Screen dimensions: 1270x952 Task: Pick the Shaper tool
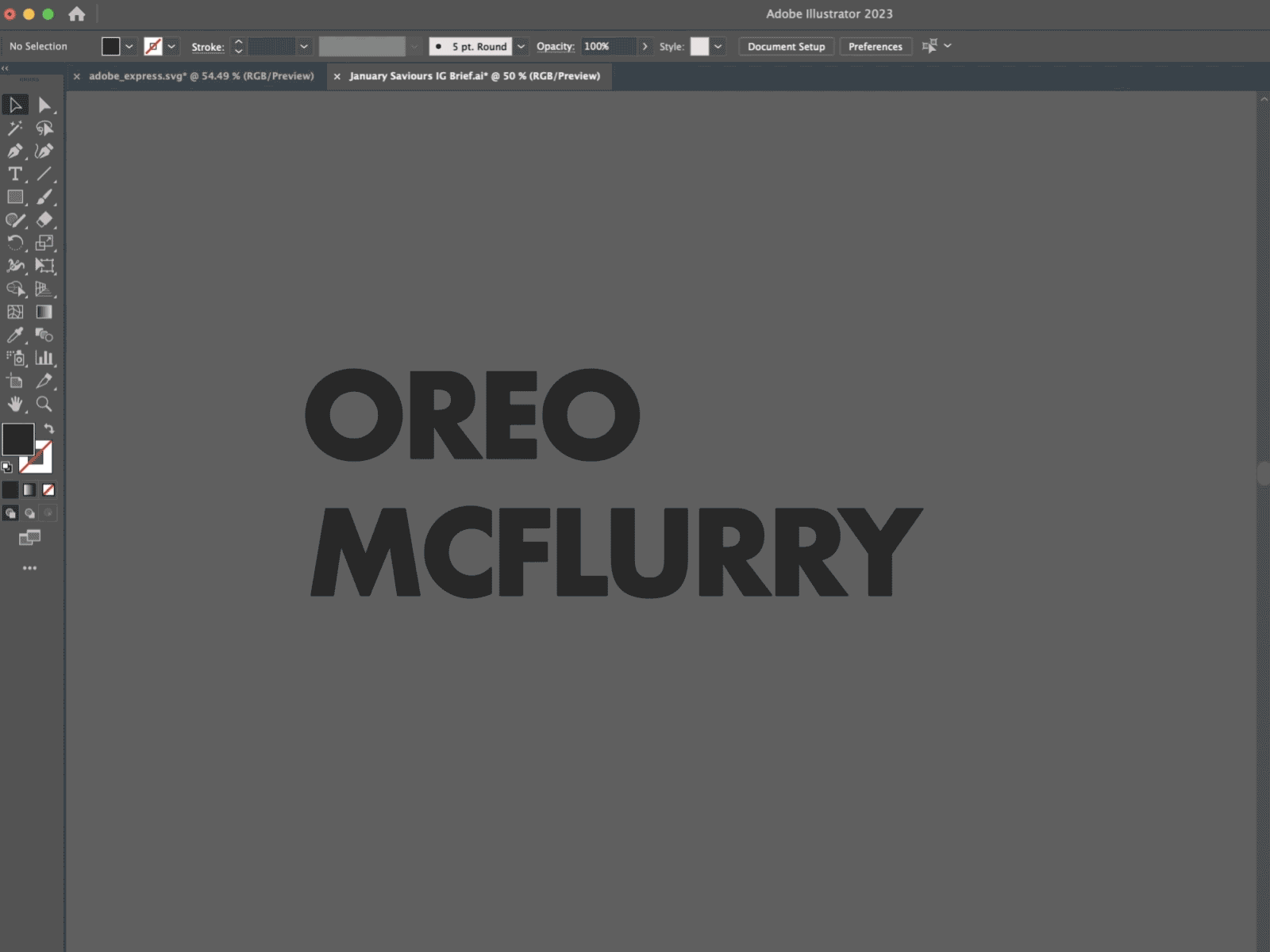pyautogui.click(x=15, y=220)
